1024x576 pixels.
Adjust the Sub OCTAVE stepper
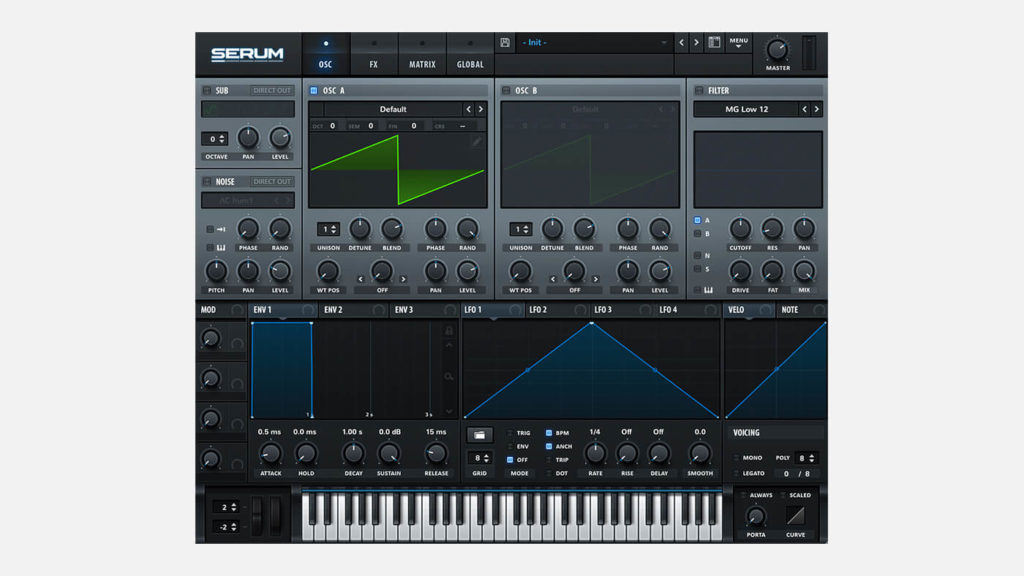(x=214, y=139)
